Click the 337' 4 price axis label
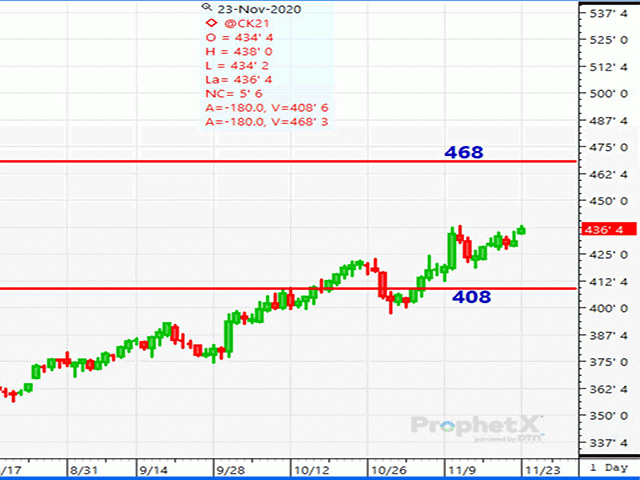The width and height of the screenshot is (640, 480). click(x=608, y=442)
